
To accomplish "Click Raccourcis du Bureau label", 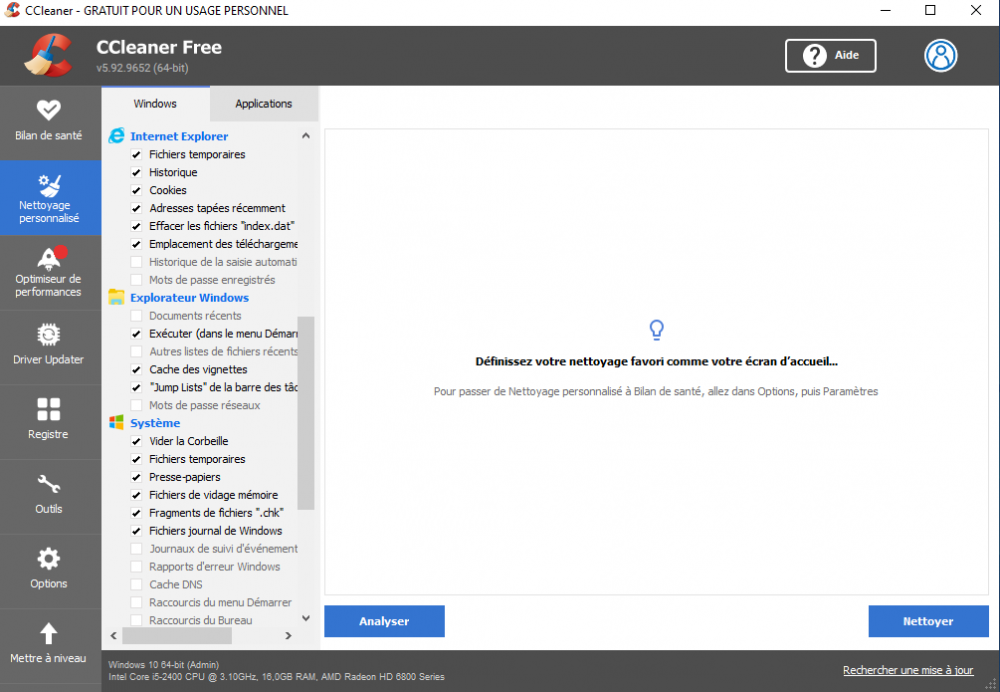I will (x=201, y=620).
